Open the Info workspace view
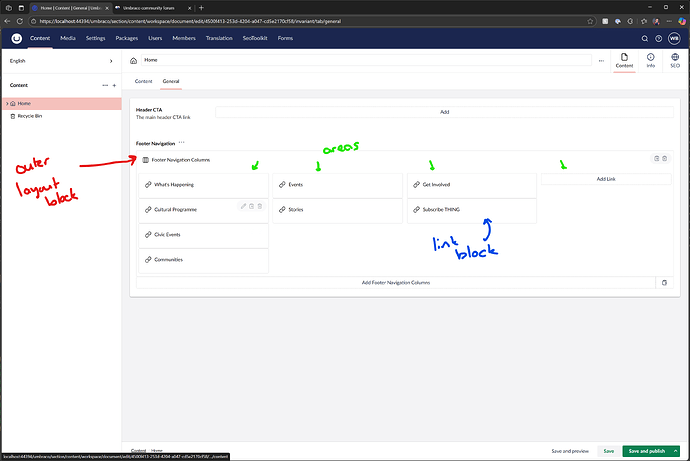This screenshot has width=690, height=461. click(651, 60)
